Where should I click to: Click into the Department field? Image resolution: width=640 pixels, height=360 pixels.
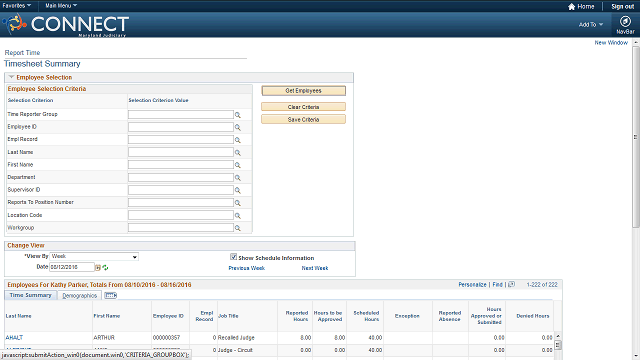pyautogui.click(x=181, y=178)
